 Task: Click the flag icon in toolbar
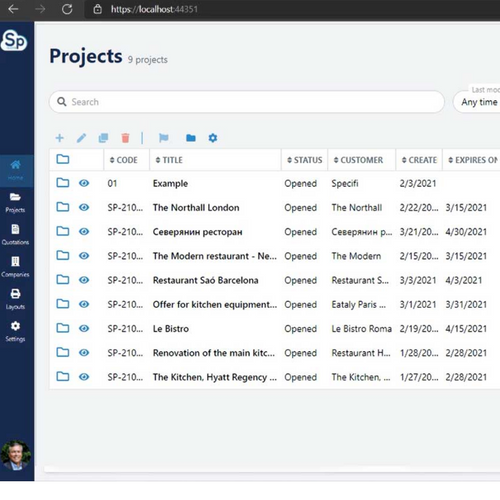[x=163, y=138]
